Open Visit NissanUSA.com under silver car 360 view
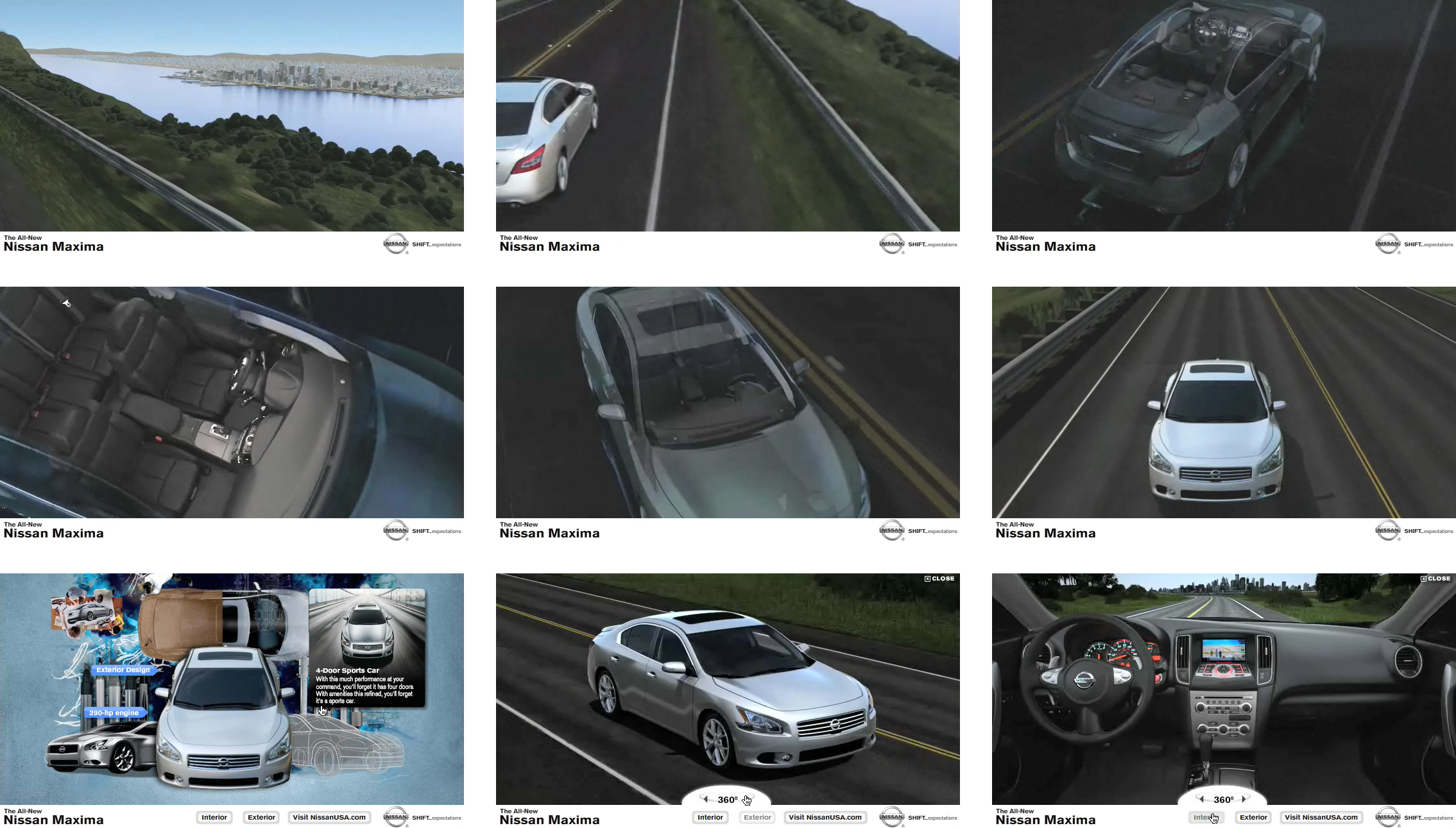Viewport: 1456px width, 828px height. pyautogui.click(x=825, y=817)
